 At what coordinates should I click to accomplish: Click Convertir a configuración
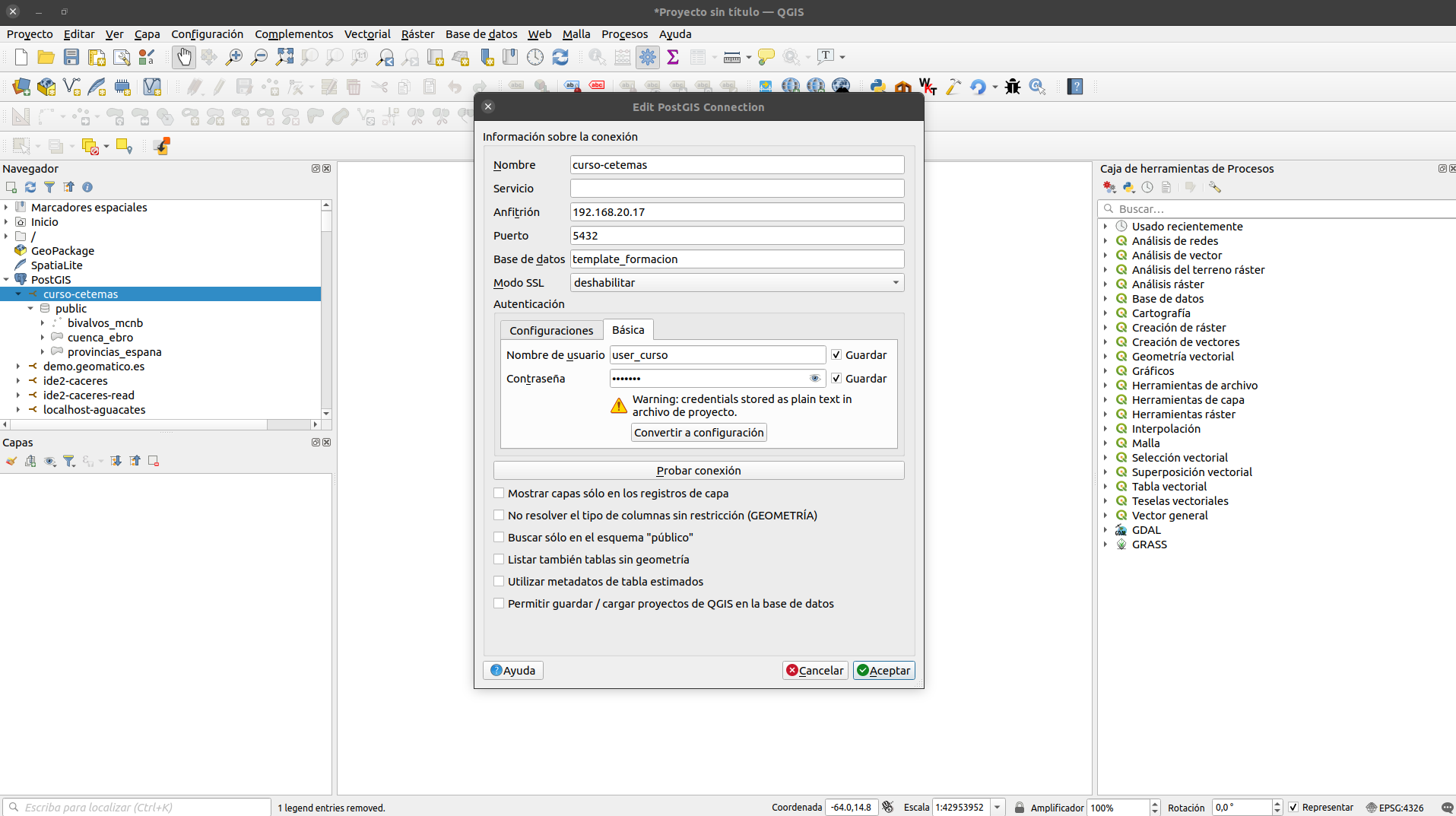[x=699, y=433]
